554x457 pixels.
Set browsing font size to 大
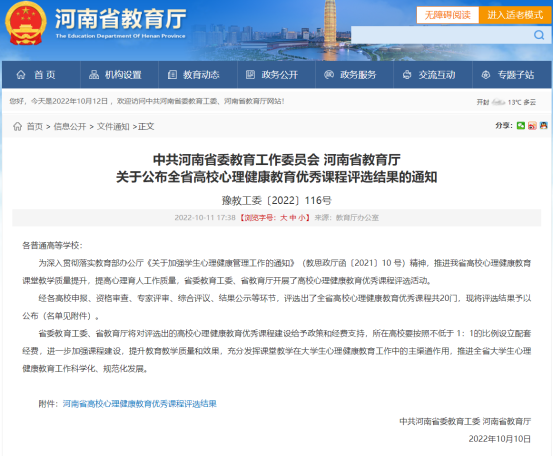point(283,218)
